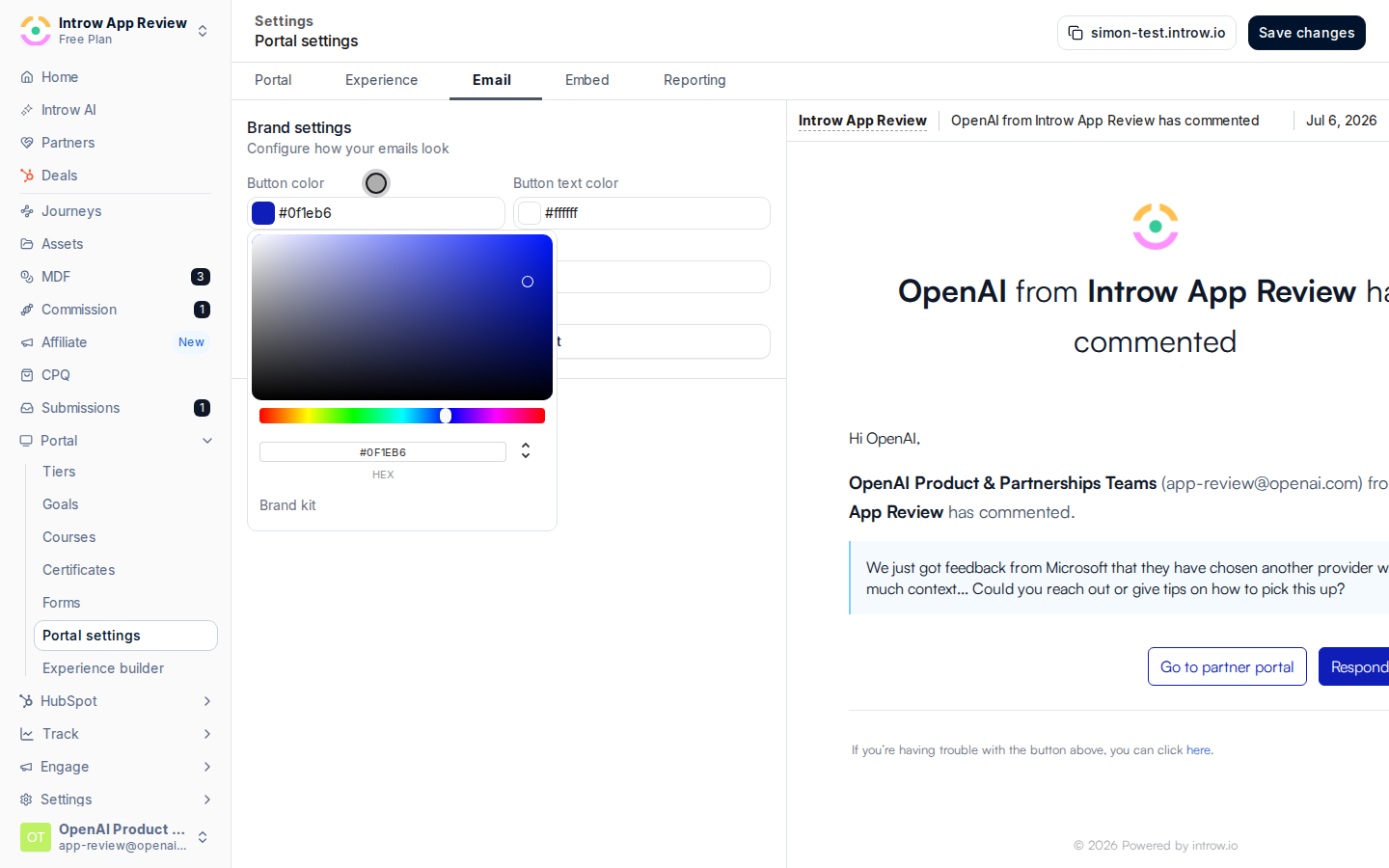Click the Save changes button
This screenshot has height=868, width=1389.
click(x=1307, y=33)
